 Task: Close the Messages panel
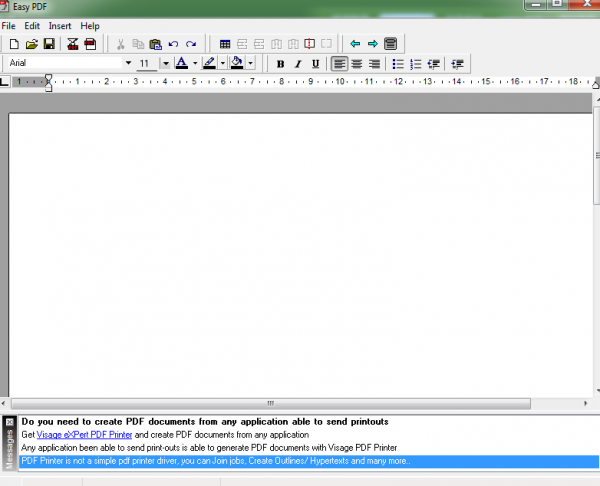click(x=9, y=422)
